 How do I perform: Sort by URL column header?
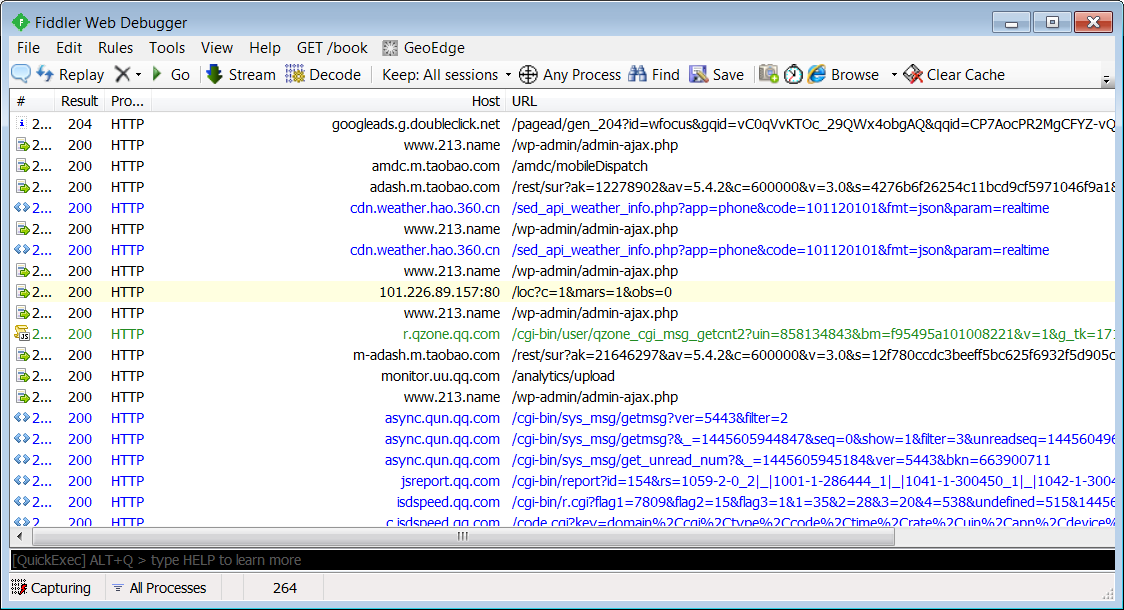pyautogui.click(x=810, y=101)
